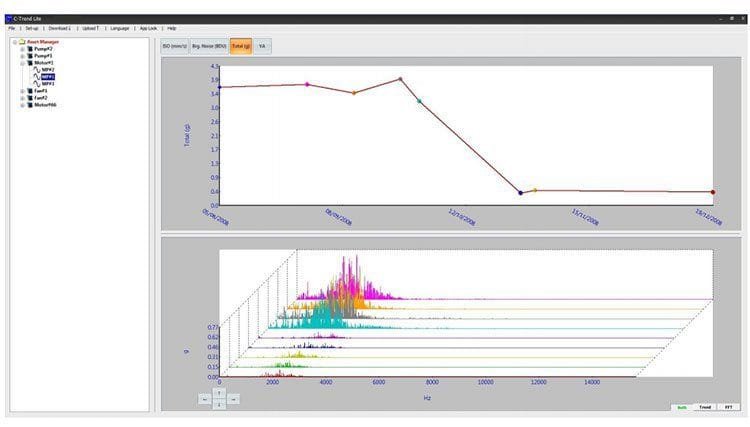Click the waveform icon of highlighted measurement point
Screen dimensions: 750x427
[x=36, y=76]
